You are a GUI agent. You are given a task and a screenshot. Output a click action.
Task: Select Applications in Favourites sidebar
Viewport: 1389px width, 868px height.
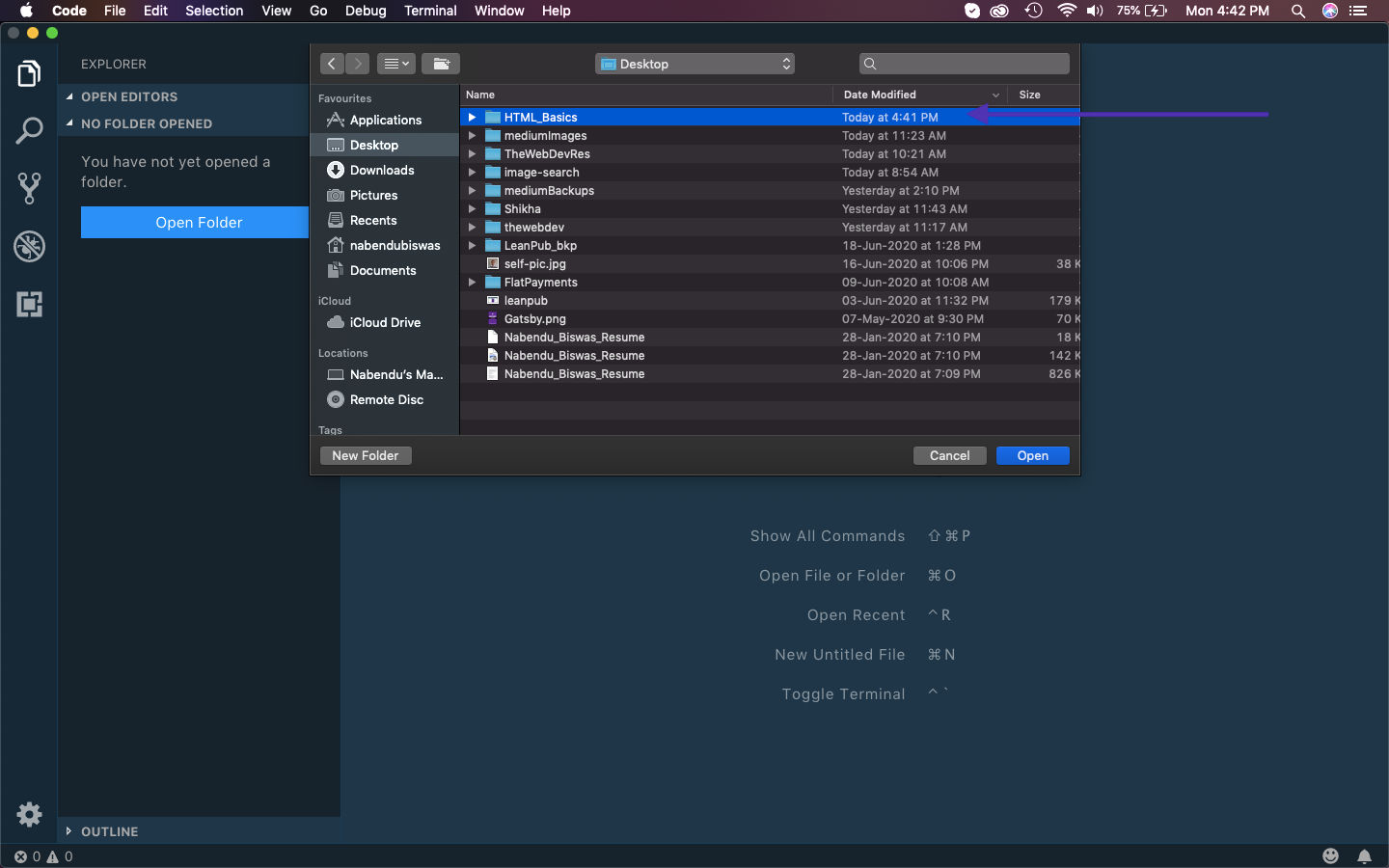click(x=384, y=120)
